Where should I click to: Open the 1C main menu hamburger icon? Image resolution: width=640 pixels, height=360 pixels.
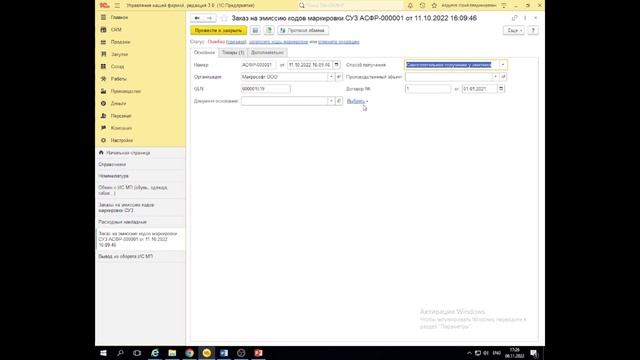(117, 5)
